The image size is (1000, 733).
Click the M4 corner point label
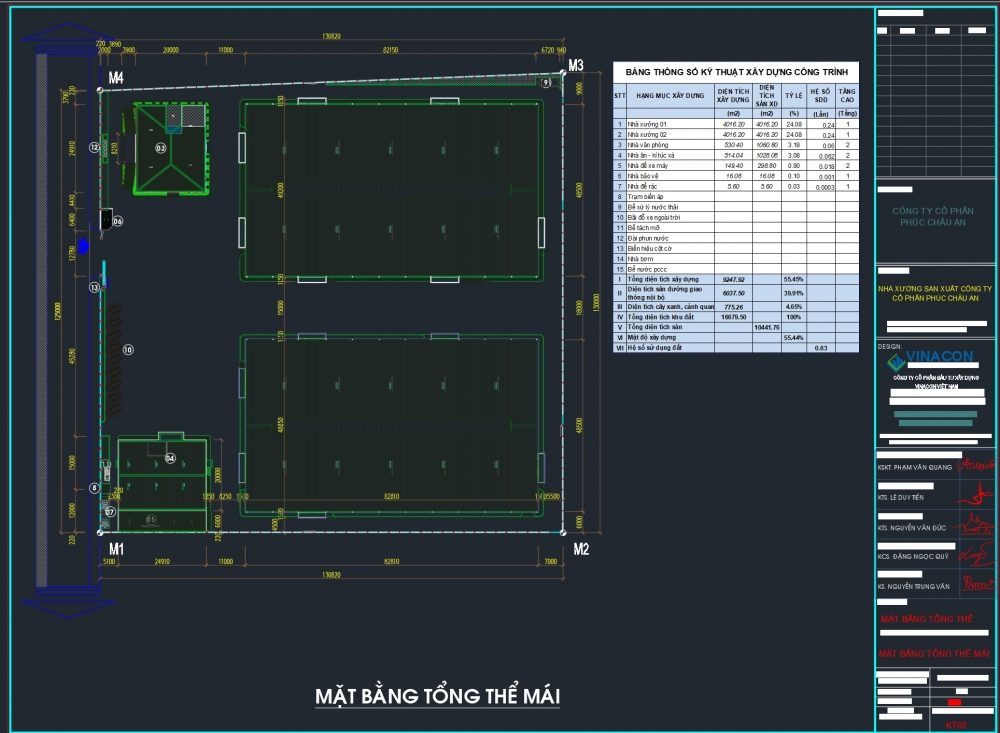point(116,77)
